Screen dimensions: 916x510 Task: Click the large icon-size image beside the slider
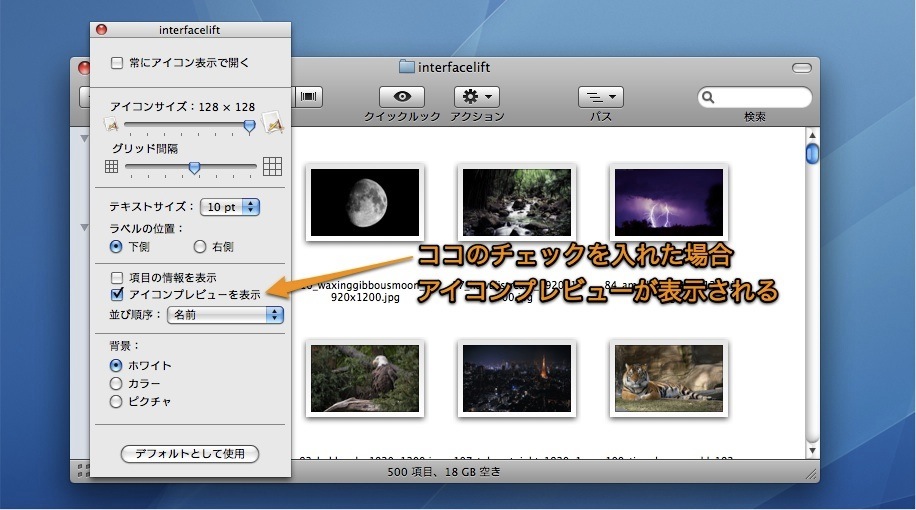click(x=273, y=122)
